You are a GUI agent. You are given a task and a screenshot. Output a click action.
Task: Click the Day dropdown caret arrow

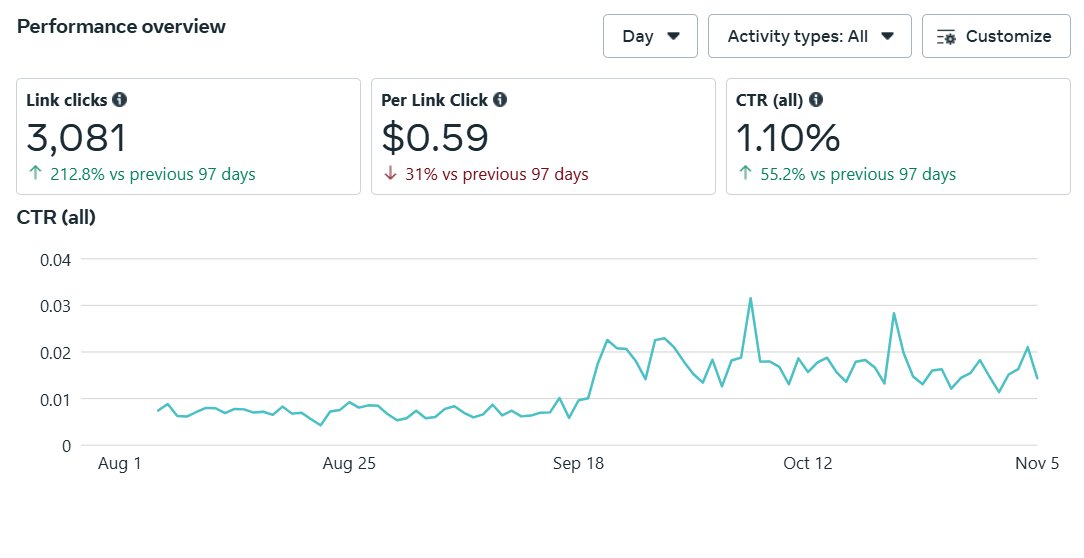pos(673,36)
